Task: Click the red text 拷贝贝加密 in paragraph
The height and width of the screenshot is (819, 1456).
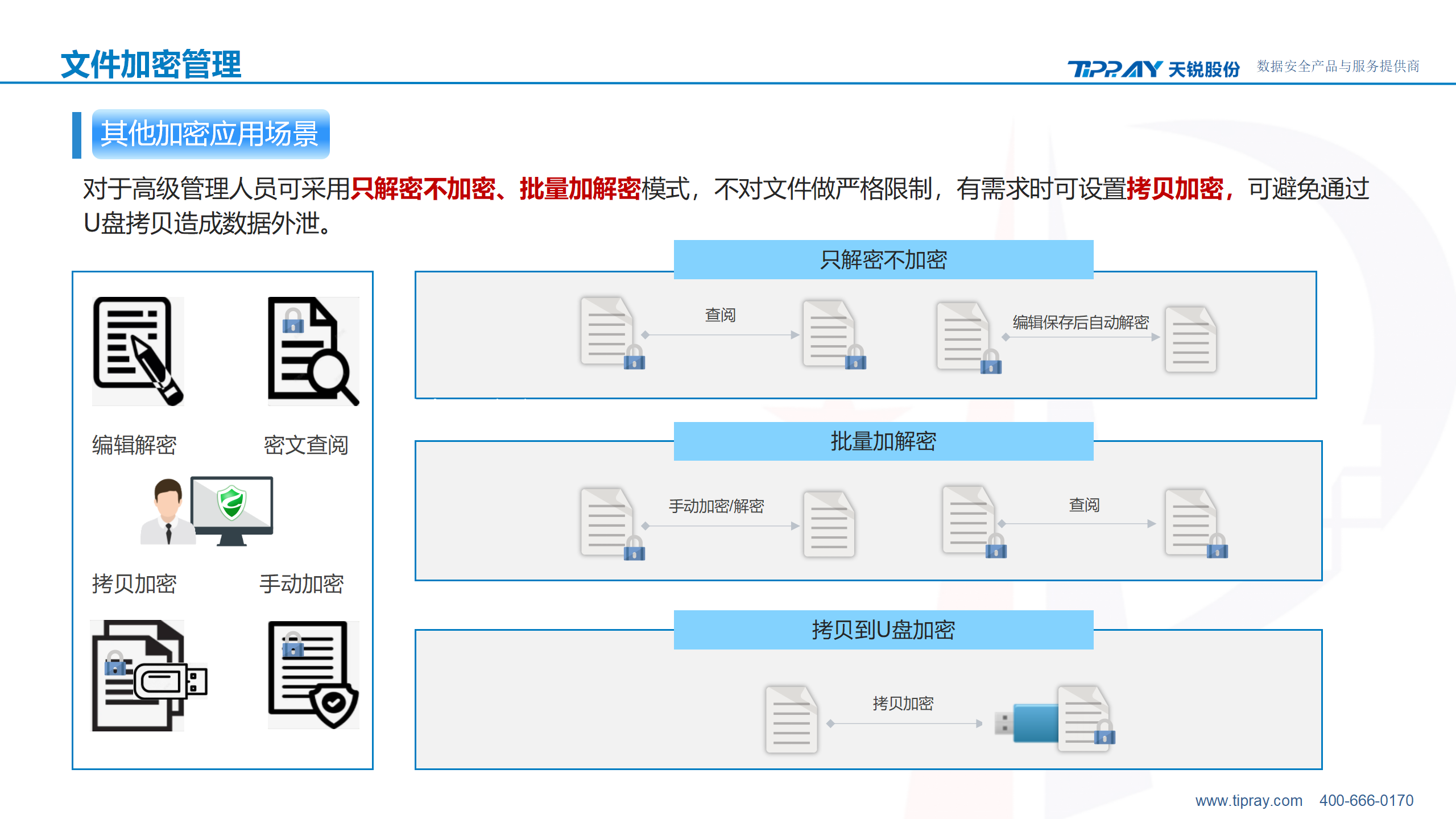Action: click(x=1175, y=189)
